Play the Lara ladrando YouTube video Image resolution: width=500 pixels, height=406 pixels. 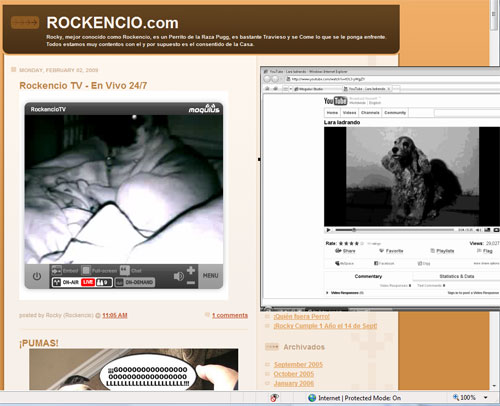pyautogui.click(x=328, y=230)
